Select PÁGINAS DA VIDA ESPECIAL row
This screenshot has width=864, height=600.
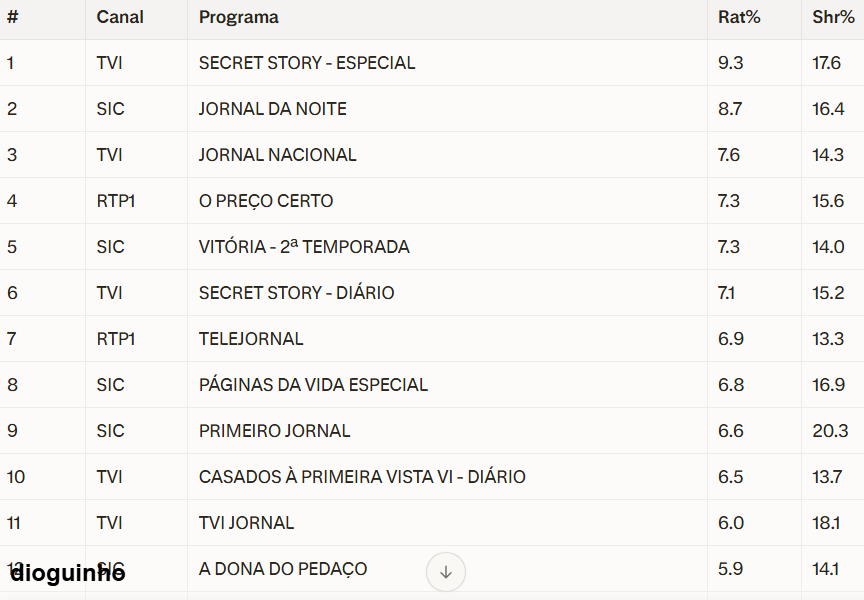[313, 385]
